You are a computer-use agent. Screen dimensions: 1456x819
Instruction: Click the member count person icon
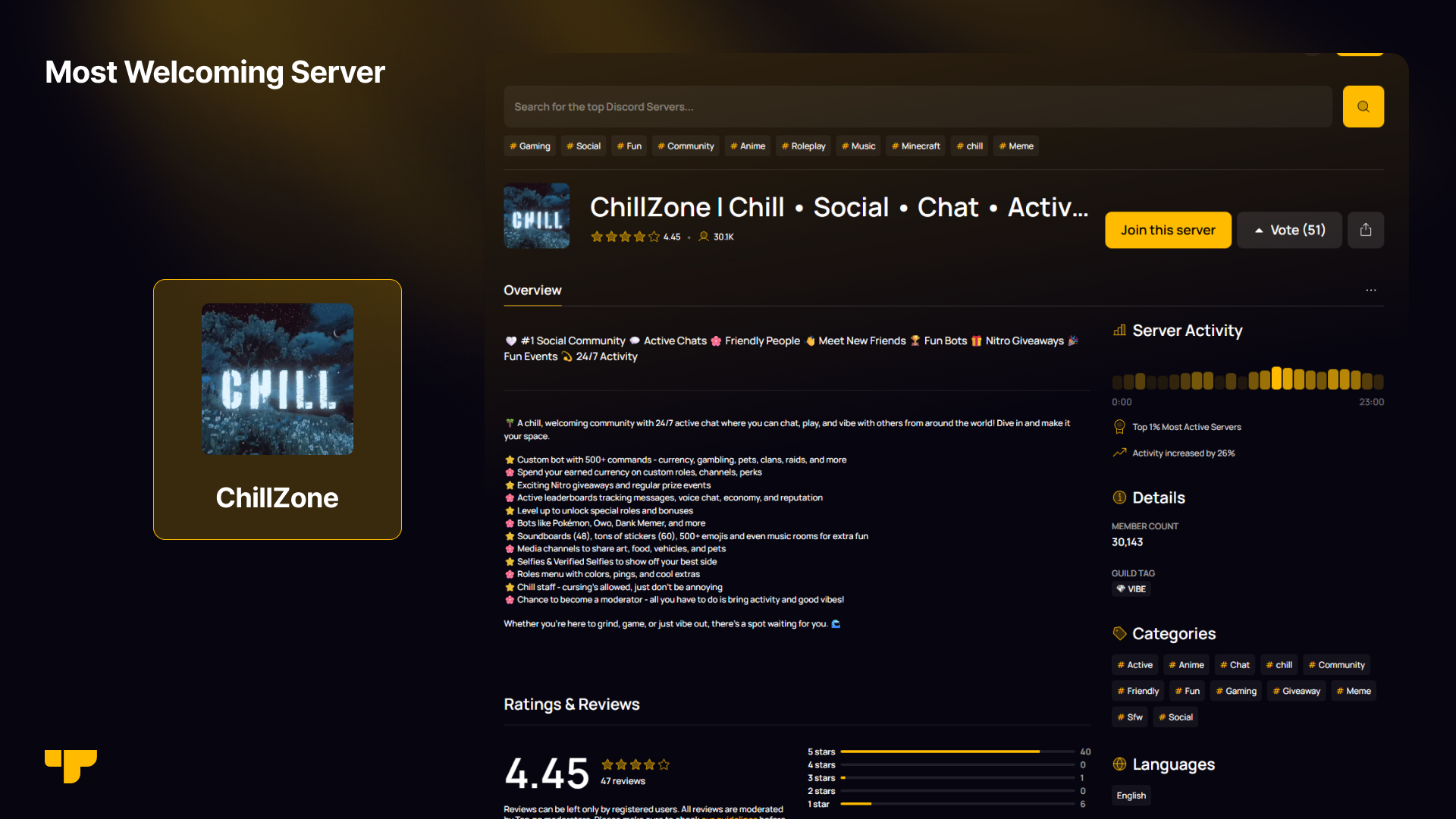704,237
